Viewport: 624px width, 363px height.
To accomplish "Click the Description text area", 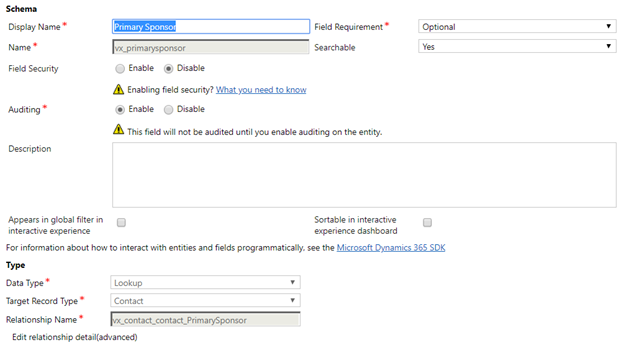I will [364, 175].
